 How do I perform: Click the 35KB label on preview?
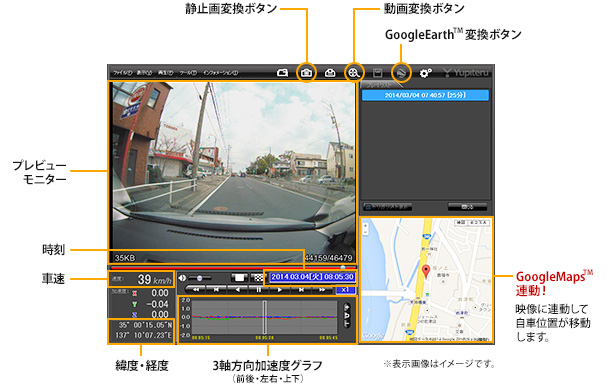pos(125,258)
